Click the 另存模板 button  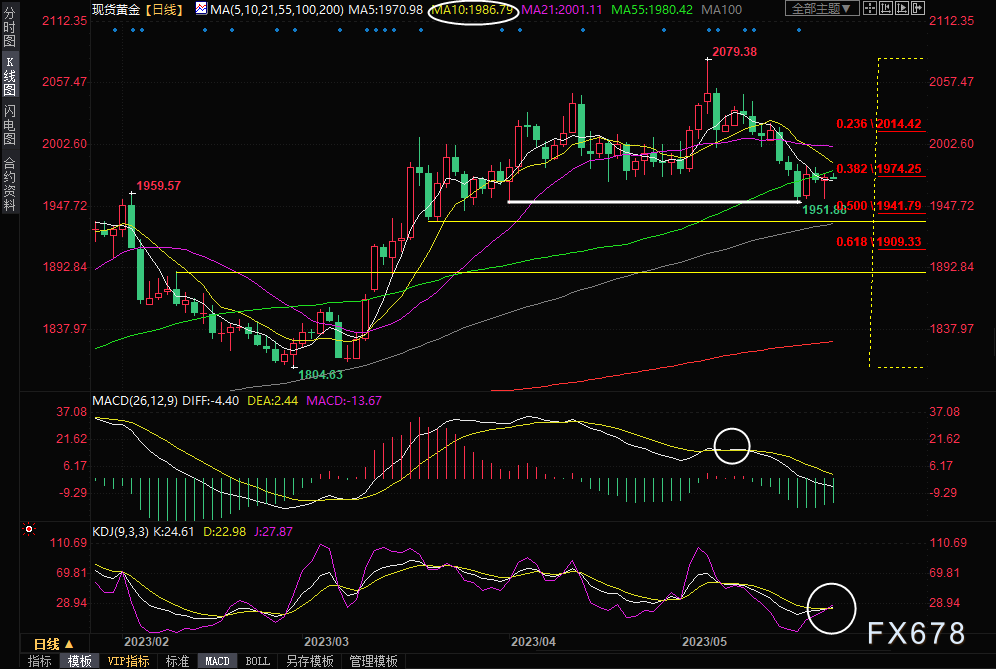pyautogui.click(x=309, y=661)
